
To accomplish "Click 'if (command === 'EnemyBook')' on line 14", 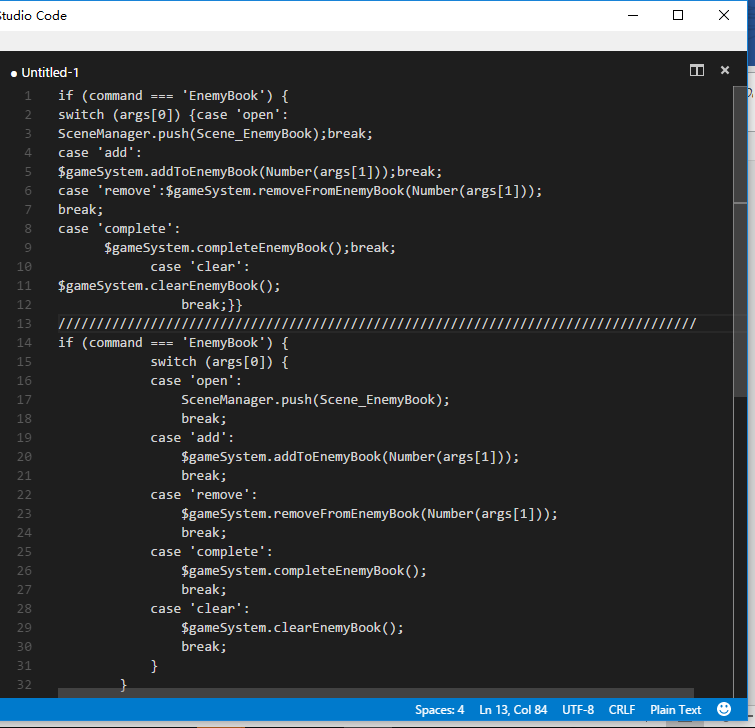I will pyautogui.click(x=165, y=343).
